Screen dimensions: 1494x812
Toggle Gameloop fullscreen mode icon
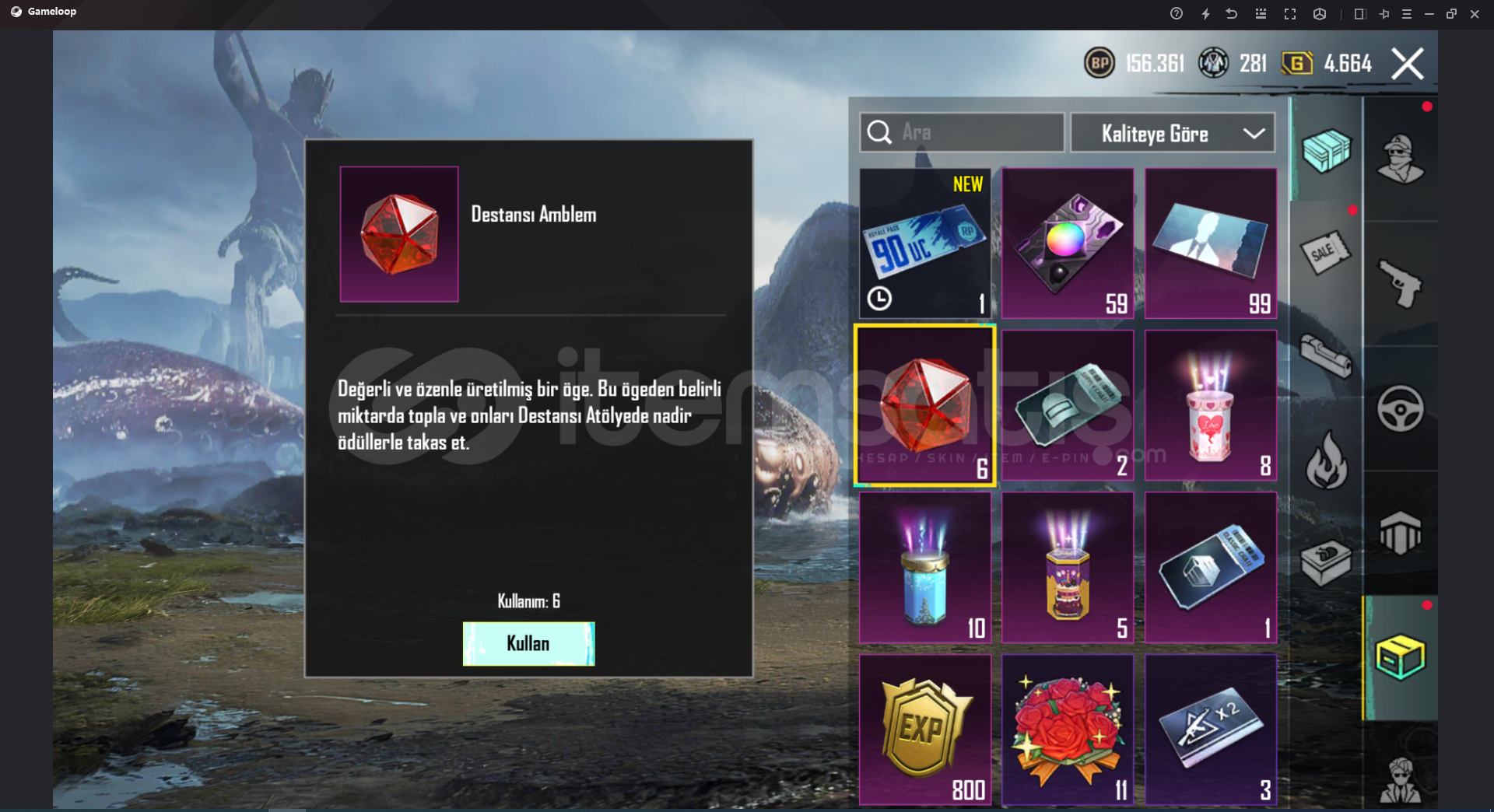pos(1290,14)
